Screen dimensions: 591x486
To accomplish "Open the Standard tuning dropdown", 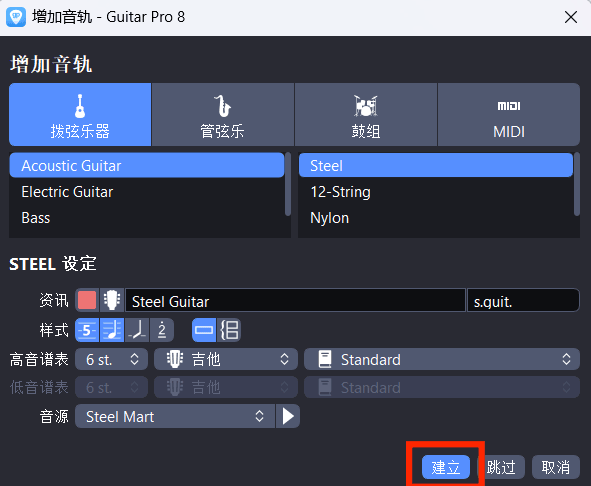I will [x=442, y=359].
